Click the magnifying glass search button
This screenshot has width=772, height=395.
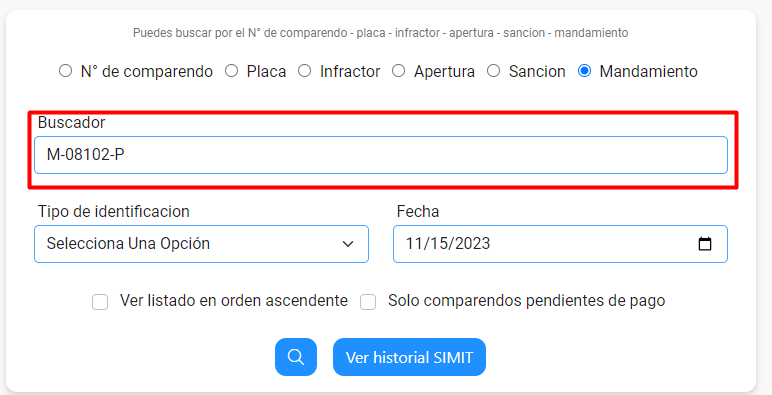(295, 357)
